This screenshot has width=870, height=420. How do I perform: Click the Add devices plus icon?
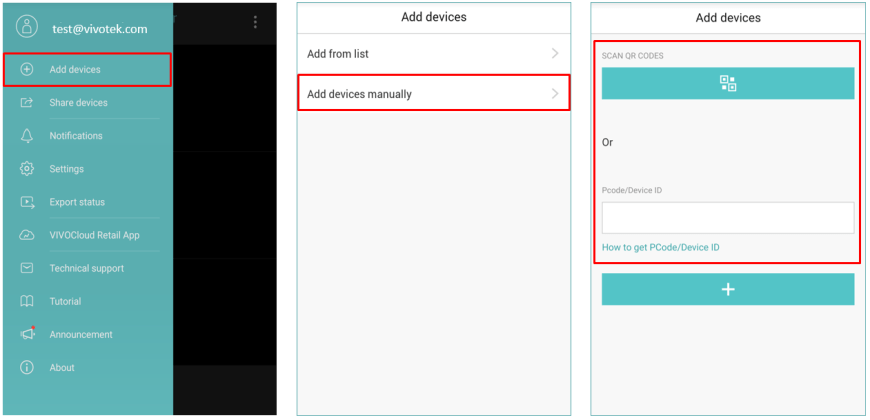(x=27, y=70)
